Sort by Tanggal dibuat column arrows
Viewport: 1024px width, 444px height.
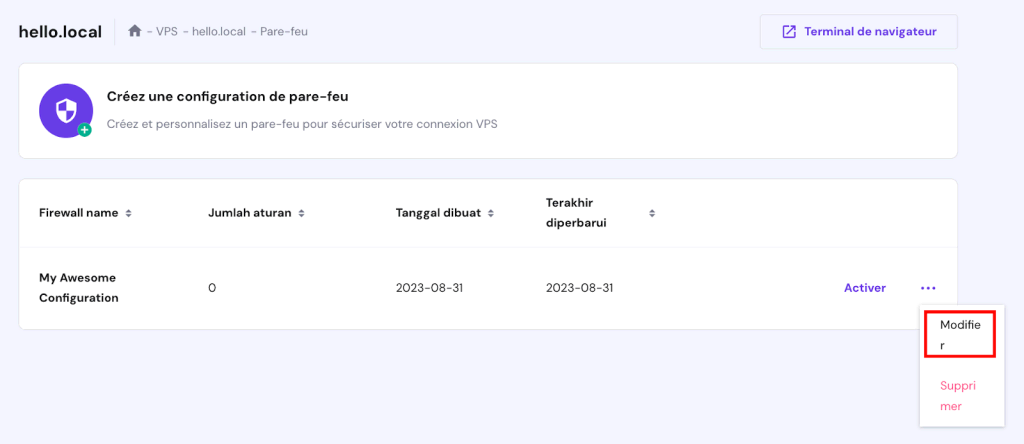[x=490, y=213]
